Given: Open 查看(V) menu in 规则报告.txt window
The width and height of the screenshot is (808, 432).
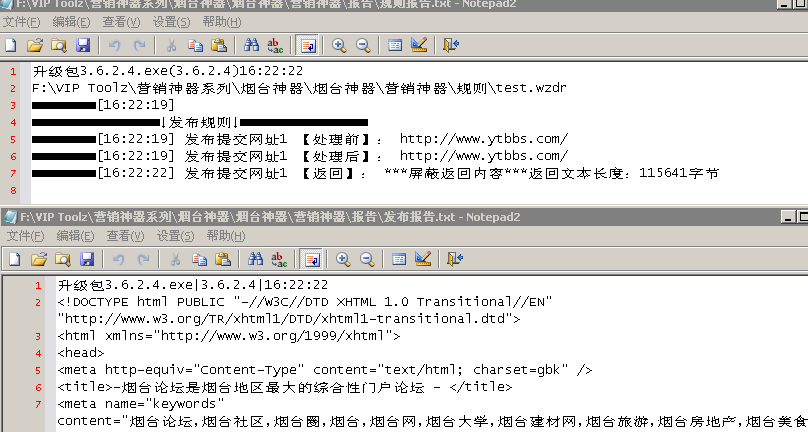Looking at the screenshot, I should 121,21.
